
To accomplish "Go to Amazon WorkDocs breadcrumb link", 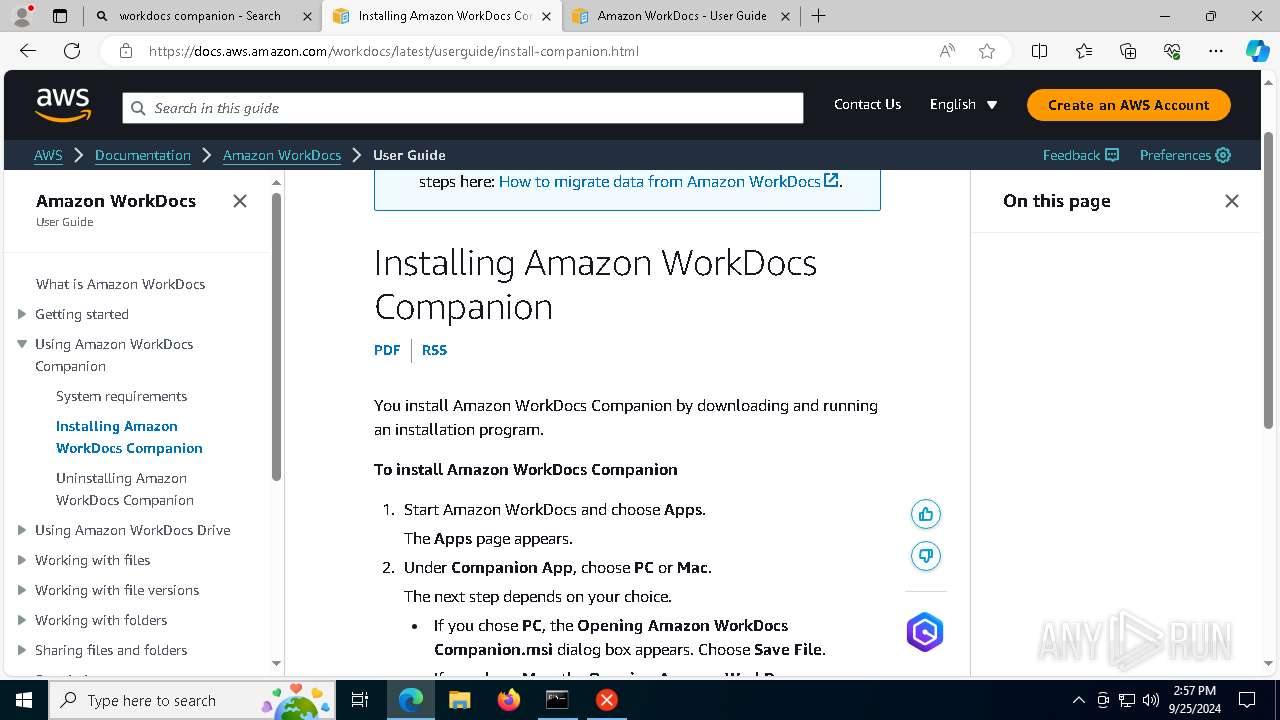I will pyautogui.click(x=282, y=155).
